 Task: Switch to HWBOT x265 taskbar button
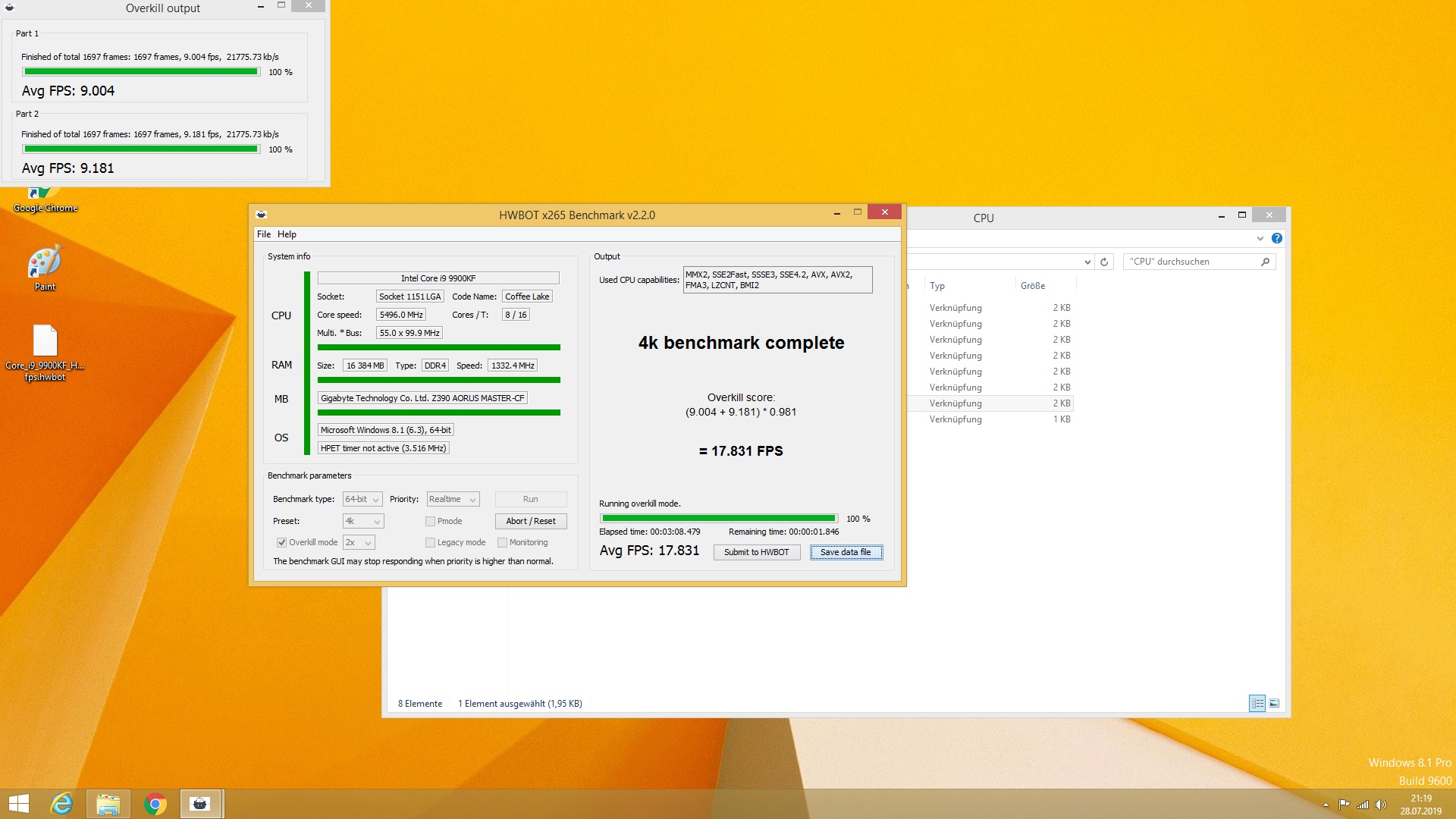tap(201, 804)
